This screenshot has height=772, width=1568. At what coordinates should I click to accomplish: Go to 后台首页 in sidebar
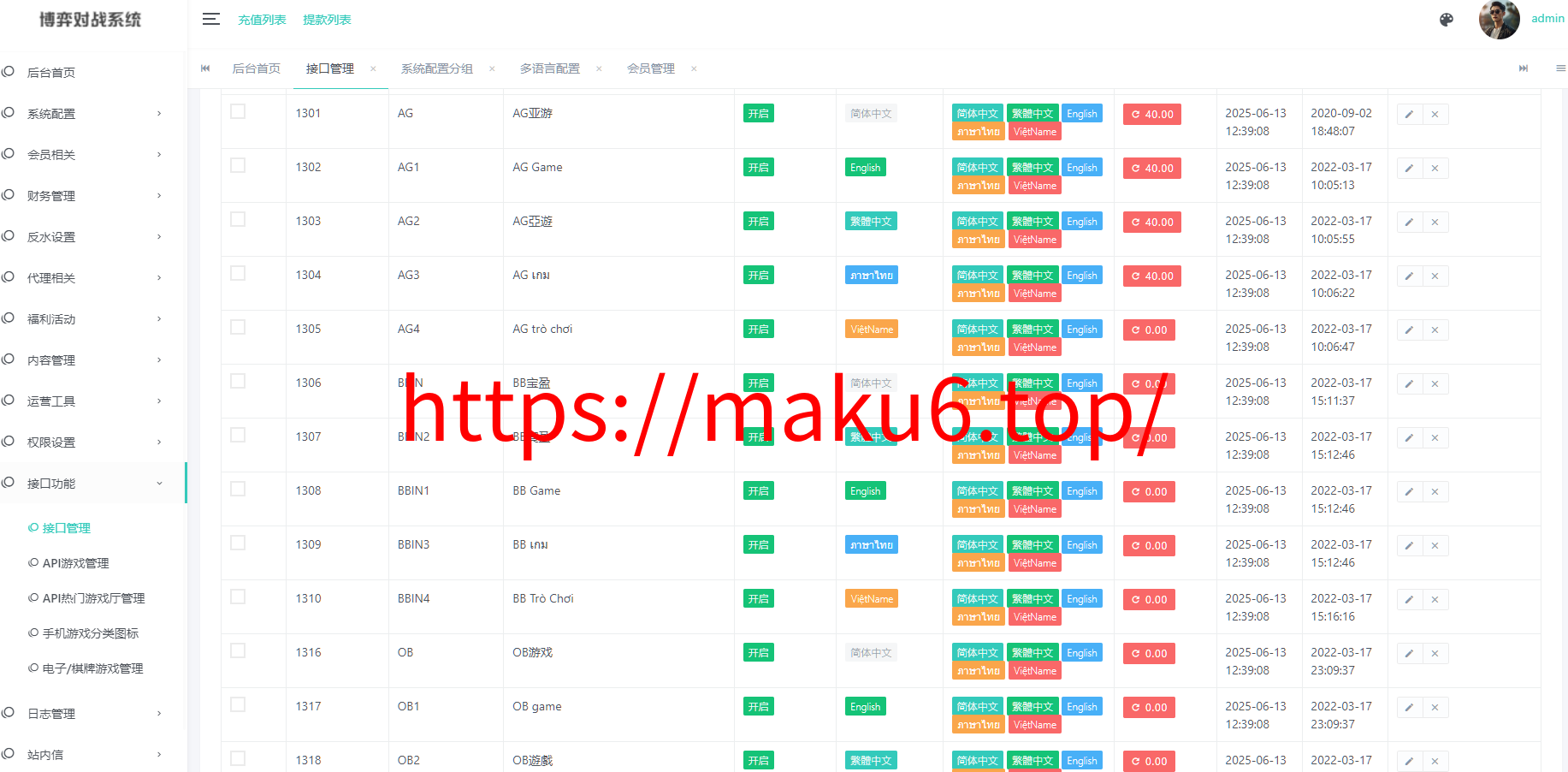tap(92, 73)
